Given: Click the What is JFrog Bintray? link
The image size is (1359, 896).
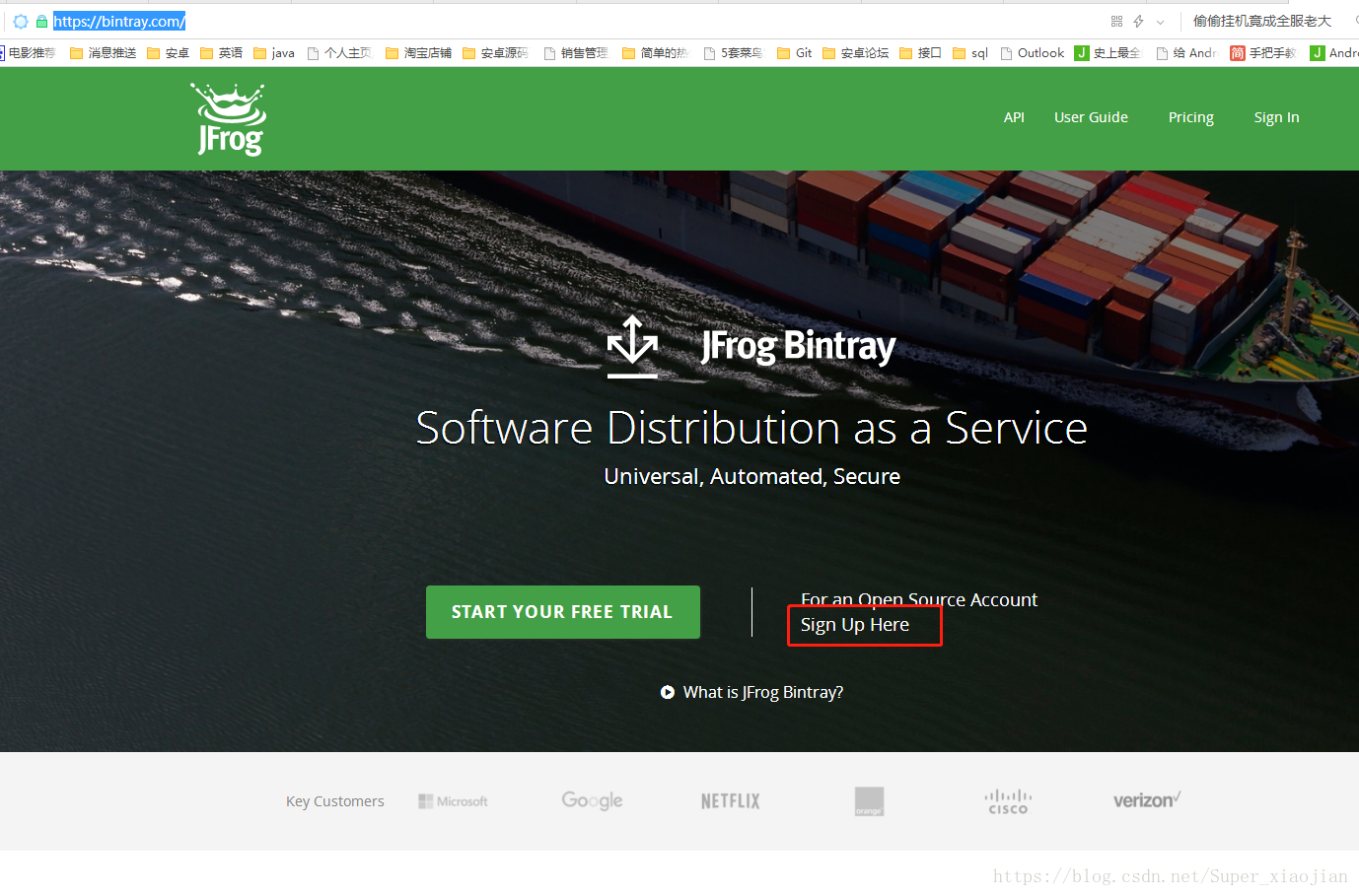Looking at the screenshot, I should point(763,692).
